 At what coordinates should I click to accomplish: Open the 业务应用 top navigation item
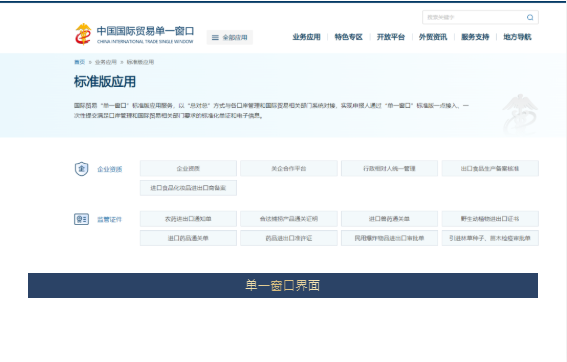(x=306, y=37)
